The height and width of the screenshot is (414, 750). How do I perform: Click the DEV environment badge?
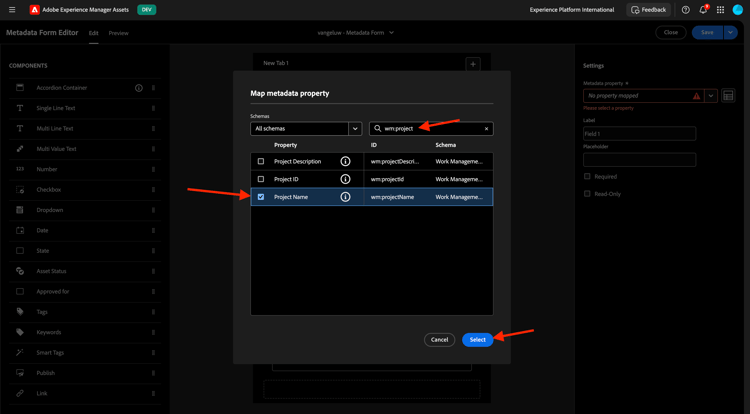pyautogui.click(x=146, y=10)
